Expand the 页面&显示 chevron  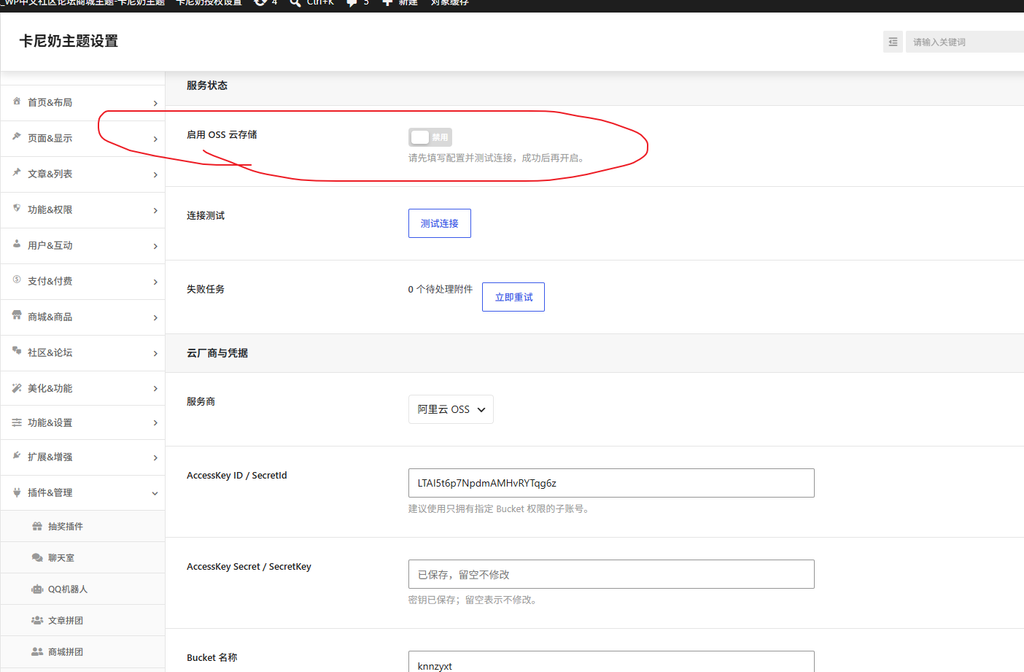click(x=155, y=139)
